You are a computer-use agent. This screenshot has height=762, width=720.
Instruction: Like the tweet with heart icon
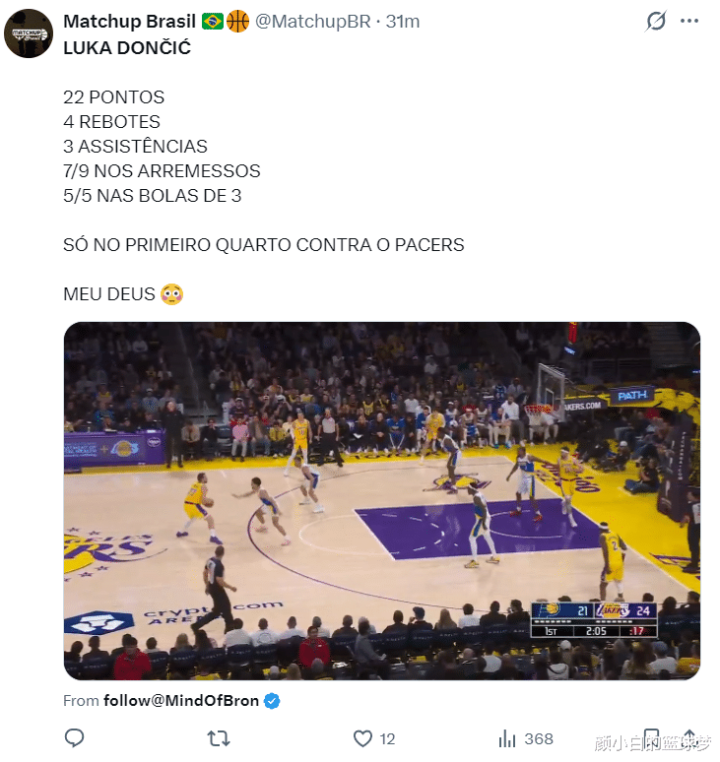click(363, 739)
